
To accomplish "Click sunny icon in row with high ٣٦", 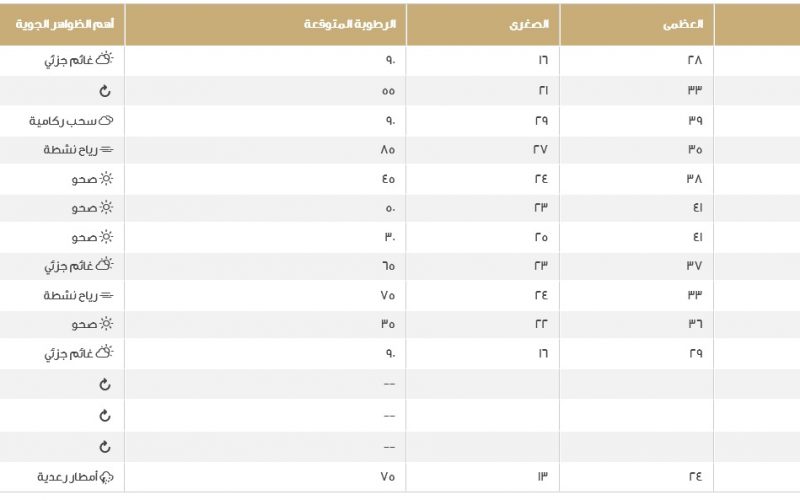I will pyautogui.click(x=106, y=323).
